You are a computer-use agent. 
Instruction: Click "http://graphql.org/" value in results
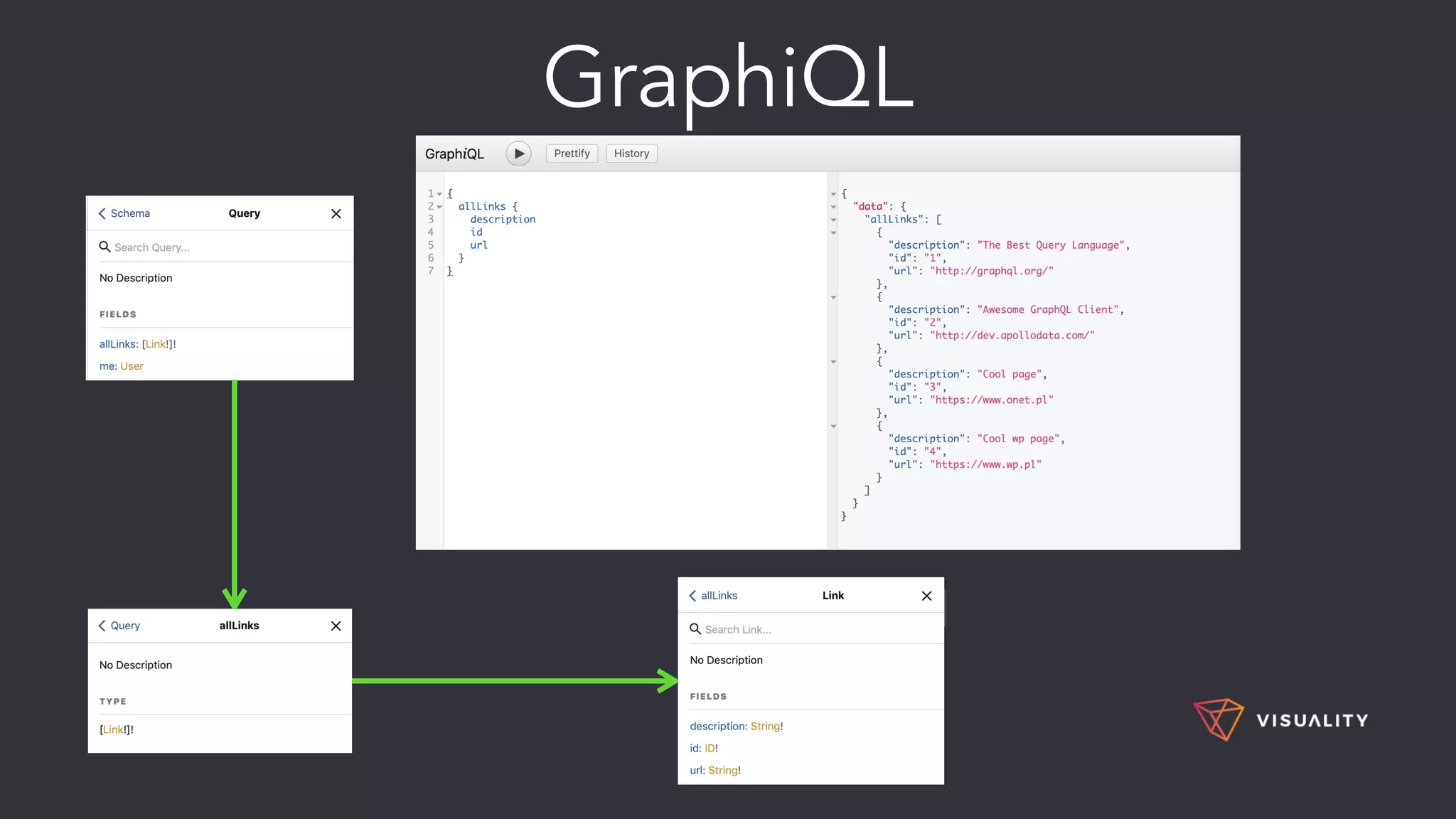pos(992,271)
